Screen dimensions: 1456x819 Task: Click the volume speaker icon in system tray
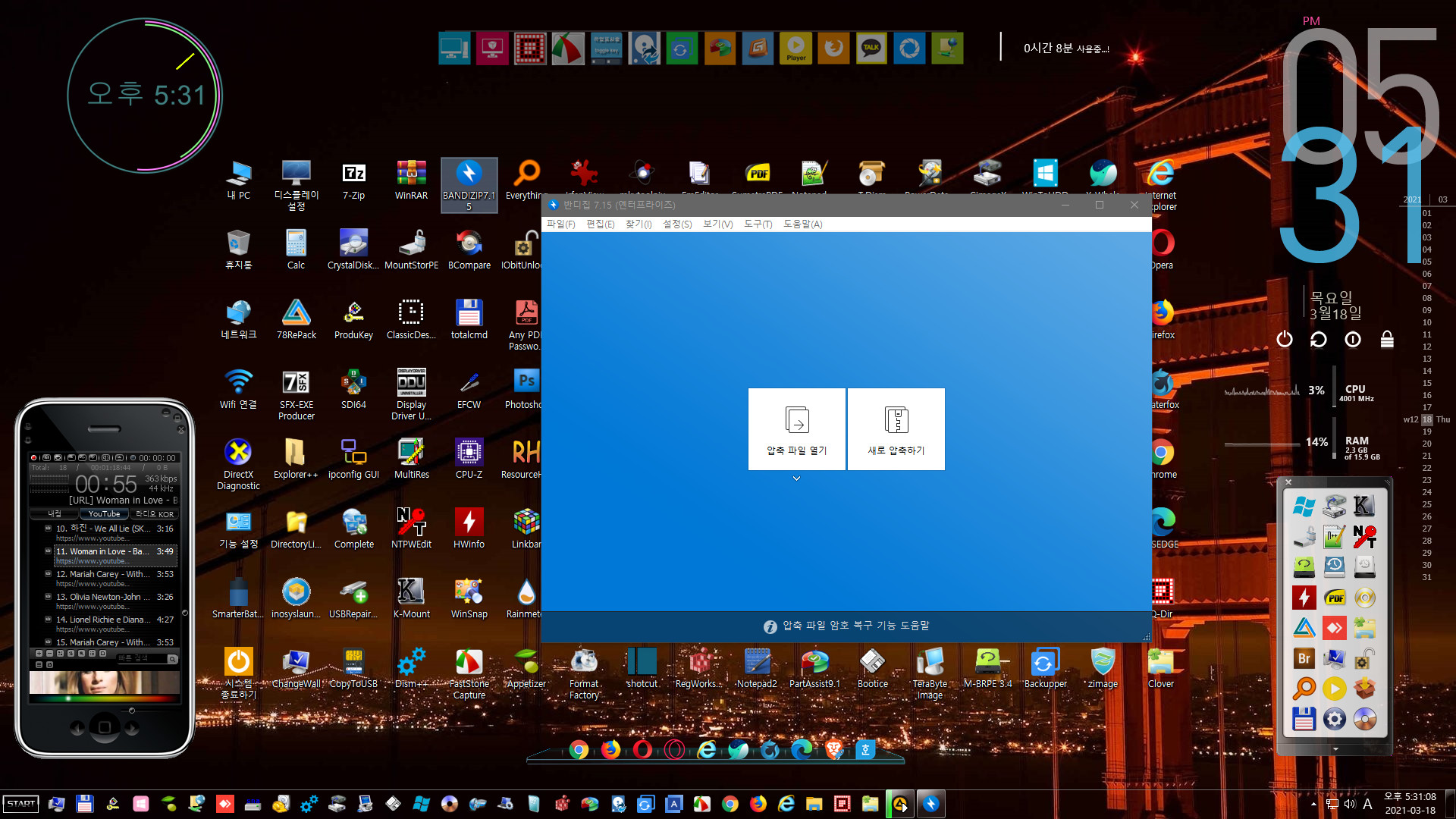point(1349,804)
